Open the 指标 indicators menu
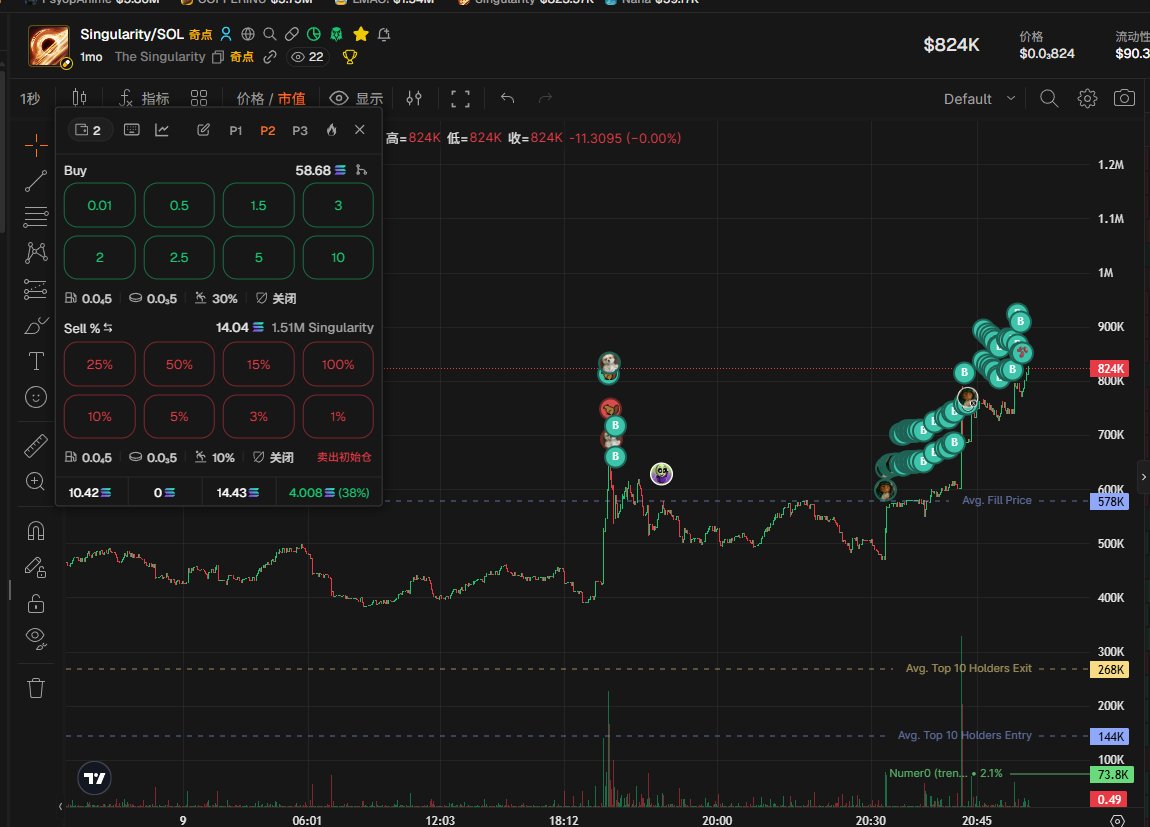The height and width of the screenshot is (827, 1150). coord(144,98)
